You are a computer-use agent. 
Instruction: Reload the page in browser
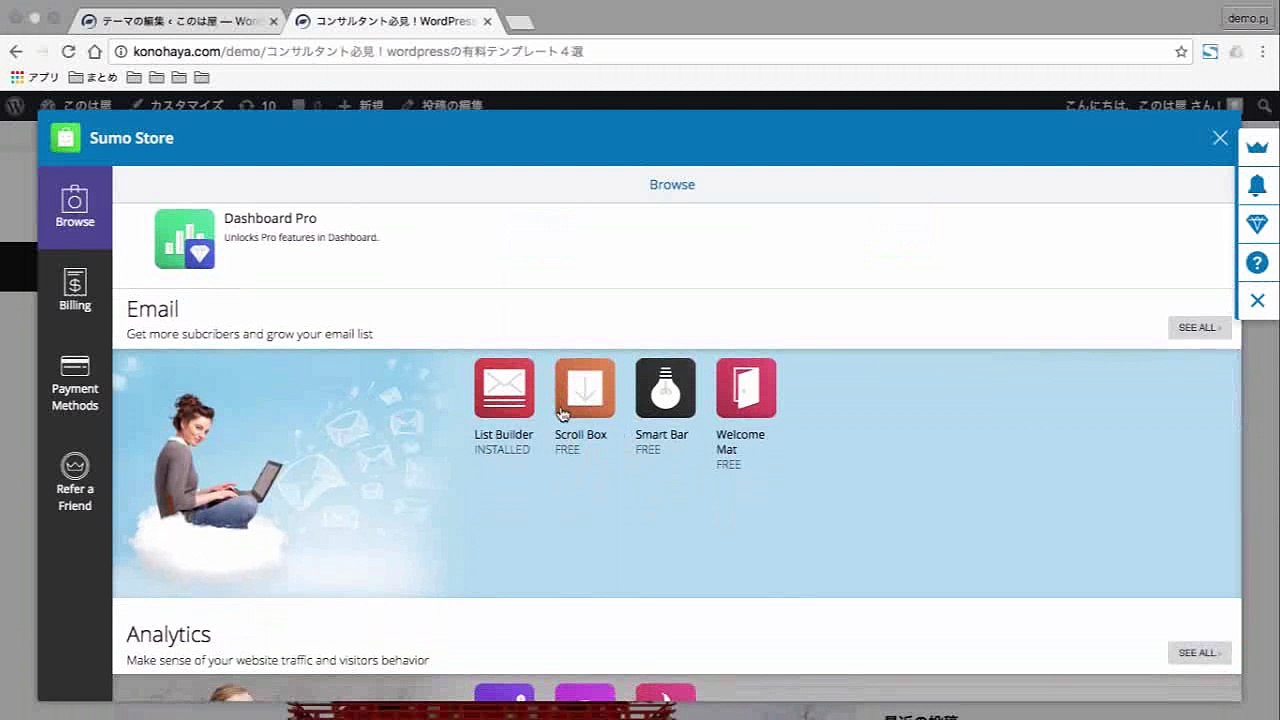(x=68, y=52)
